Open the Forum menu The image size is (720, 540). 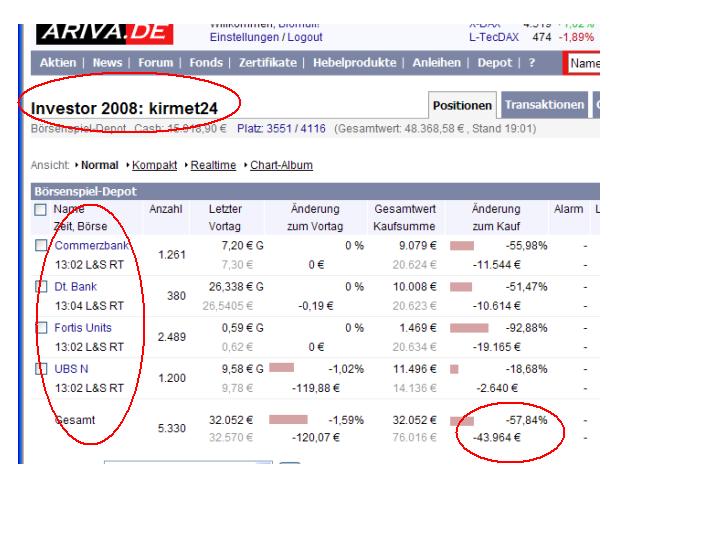[x=156, y=63]
